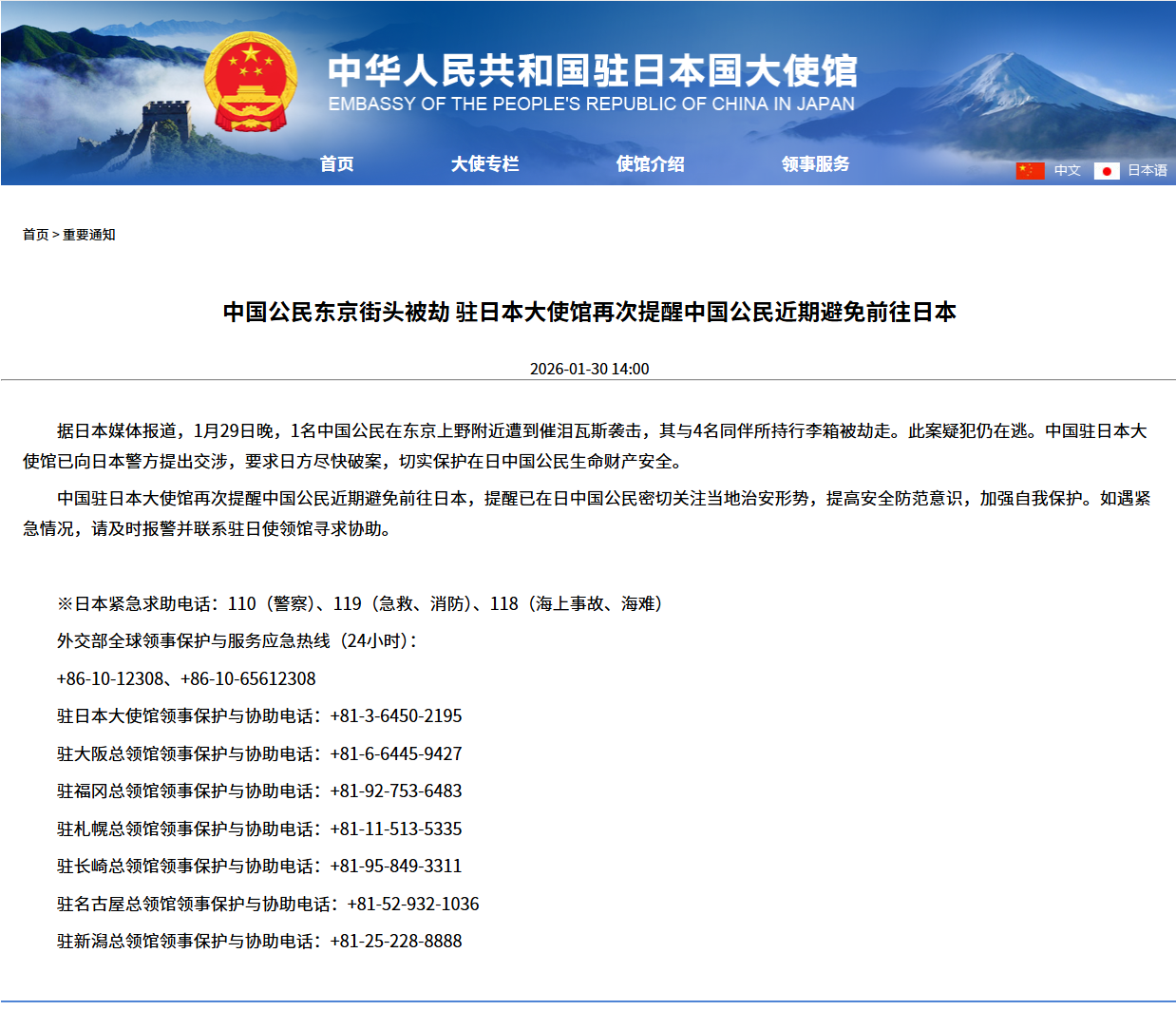Switch language to 日本语
This screenshot has height=1010, width=1176.
tap(1147, 171)
